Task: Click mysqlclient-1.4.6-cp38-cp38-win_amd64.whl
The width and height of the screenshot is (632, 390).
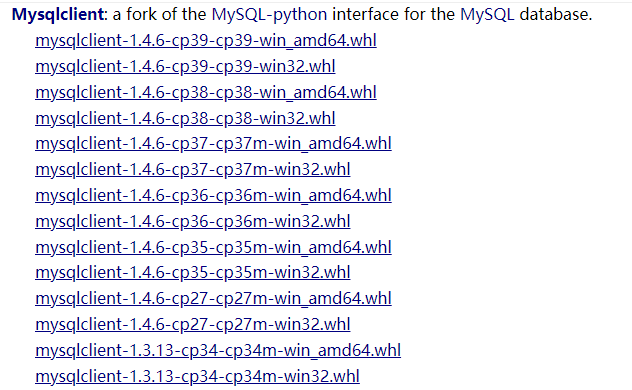Action: pos(206,92)
